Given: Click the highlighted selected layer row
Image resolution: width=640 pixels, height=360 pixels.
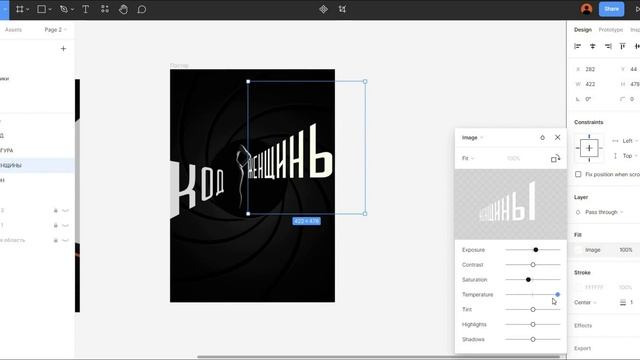Looking at the screenshot, I should 37,165.
